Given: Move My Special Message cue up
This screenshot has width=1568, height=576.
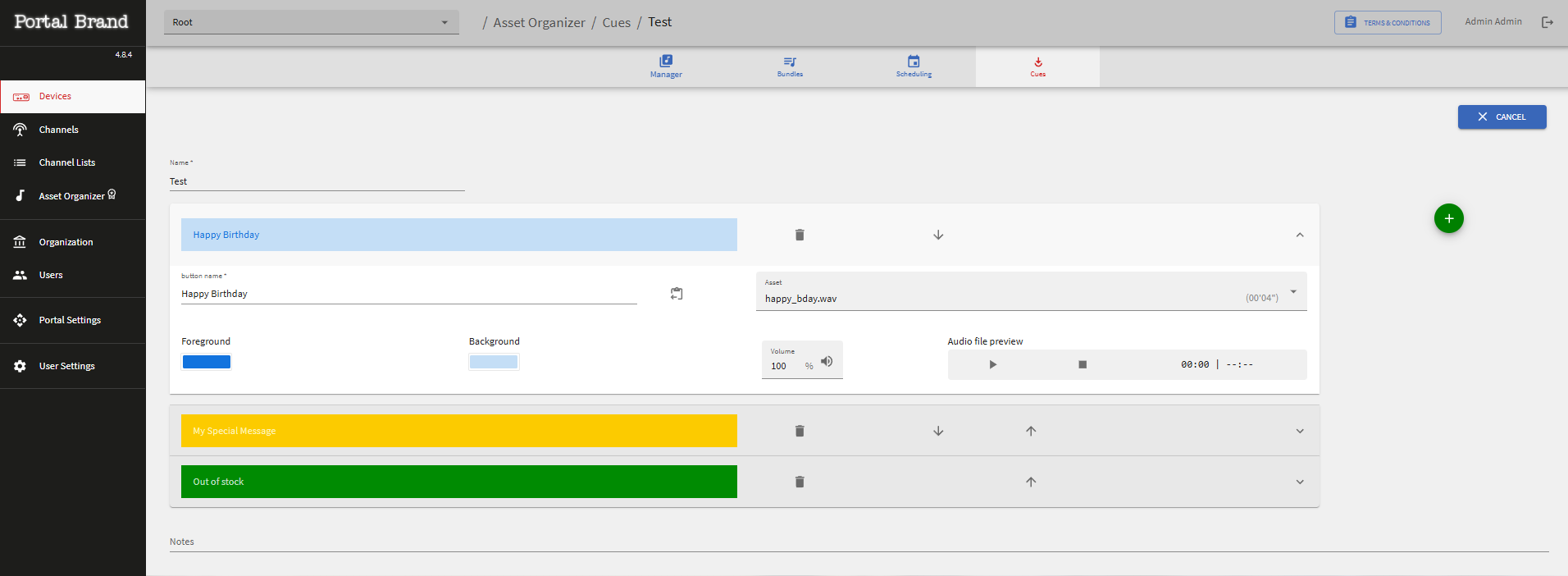Looking at the screenshot, I should (1031, 431).
